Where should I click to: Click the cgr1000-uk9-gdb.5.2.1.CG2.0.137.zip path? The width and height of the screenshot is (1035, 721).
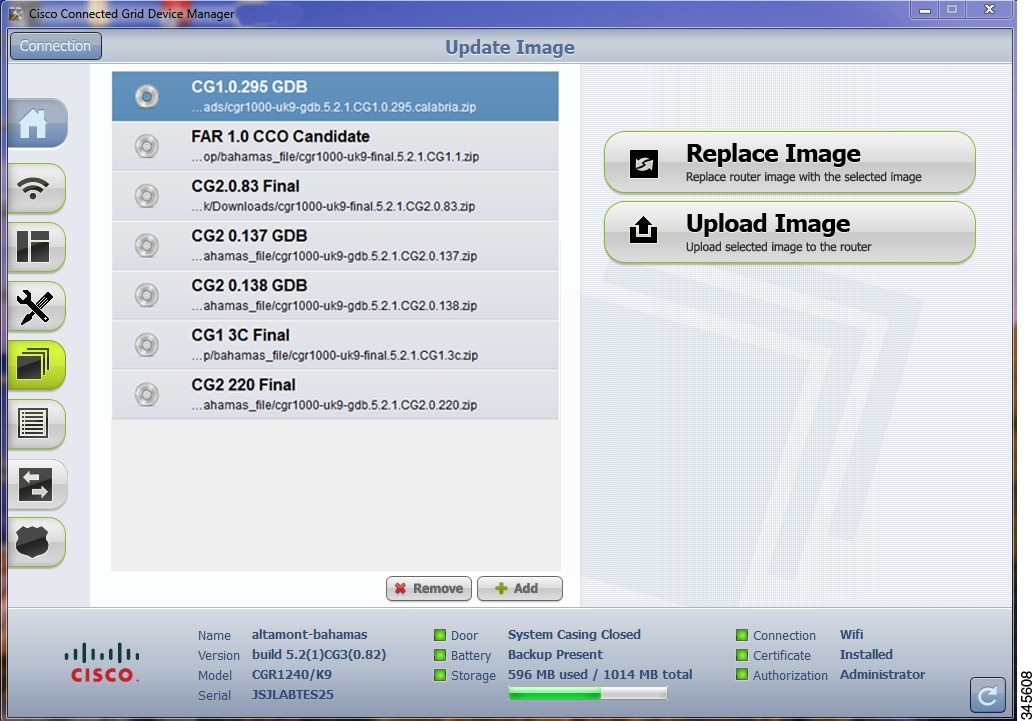(x=335, y=256)
